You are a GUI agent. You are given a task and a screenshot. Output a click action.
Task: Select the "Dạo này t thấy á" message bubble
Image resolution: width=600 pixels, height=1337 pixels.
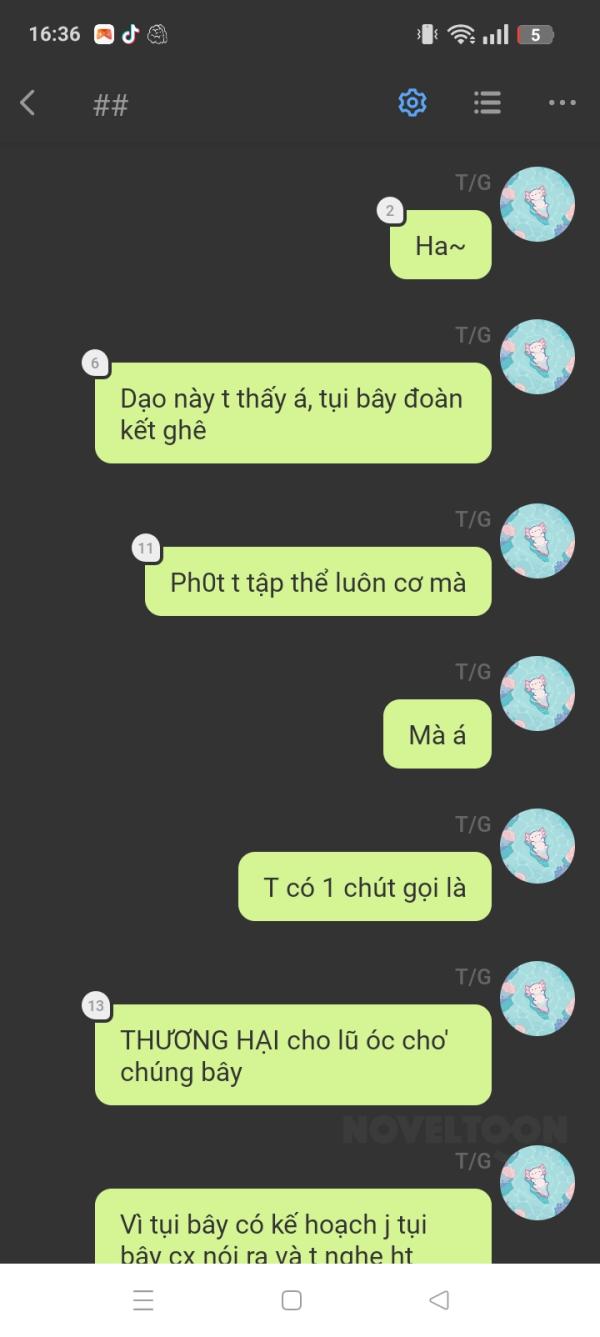293,413
